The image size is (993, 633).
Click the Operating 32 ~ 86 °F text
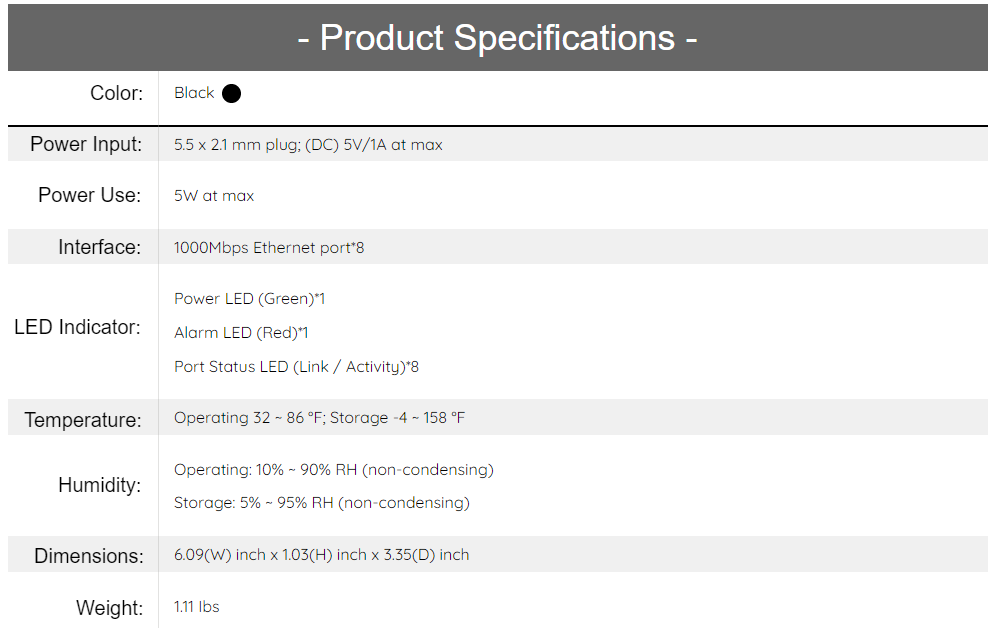[x=249, y=418]
